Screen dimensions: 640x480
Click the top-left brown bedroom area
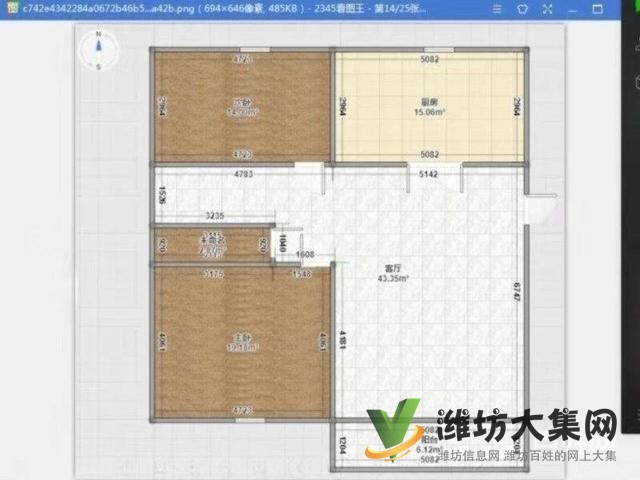click(x=241, y=107)
